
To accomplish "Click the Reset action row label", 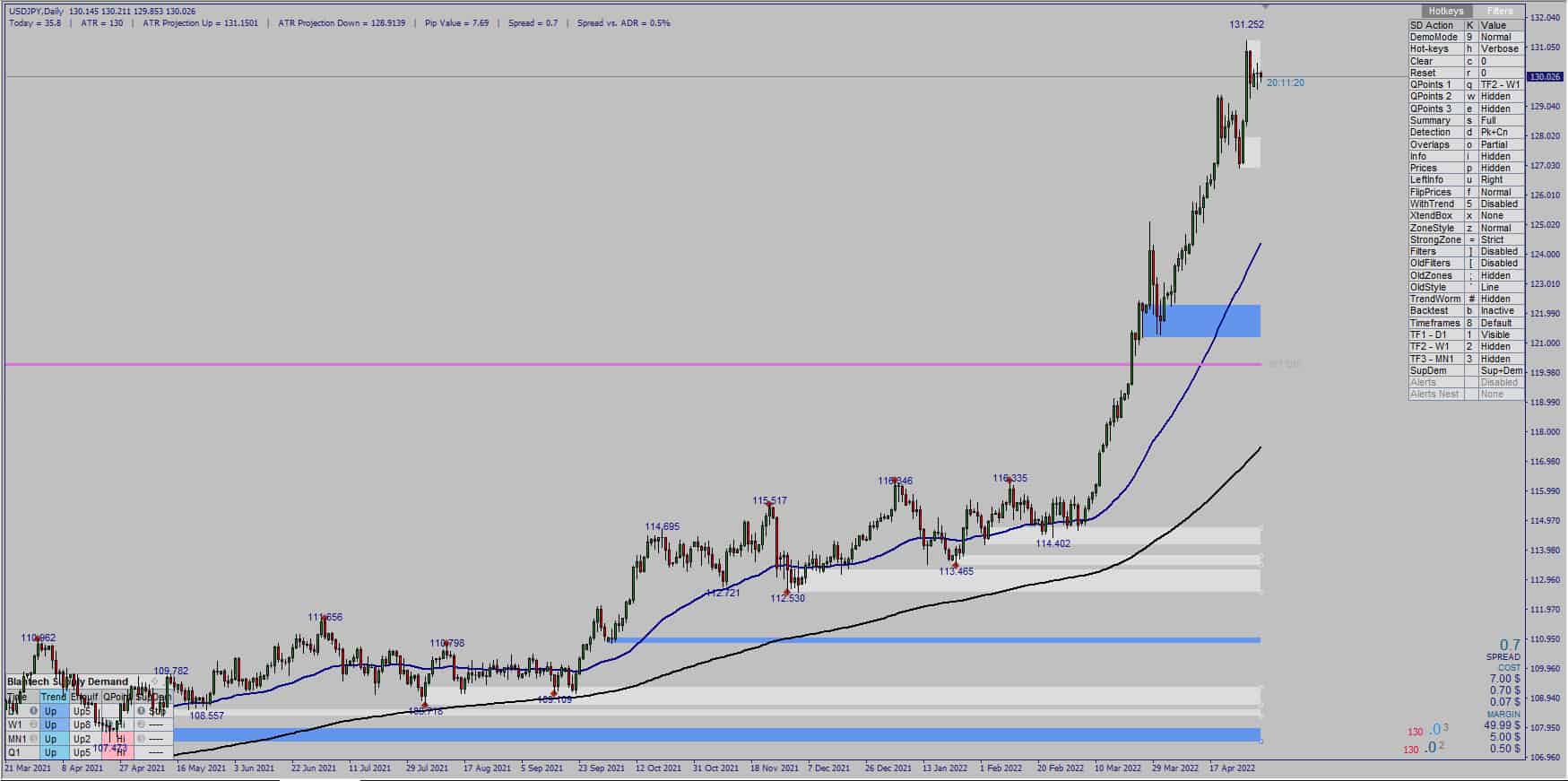I will tap(1436, 73).
